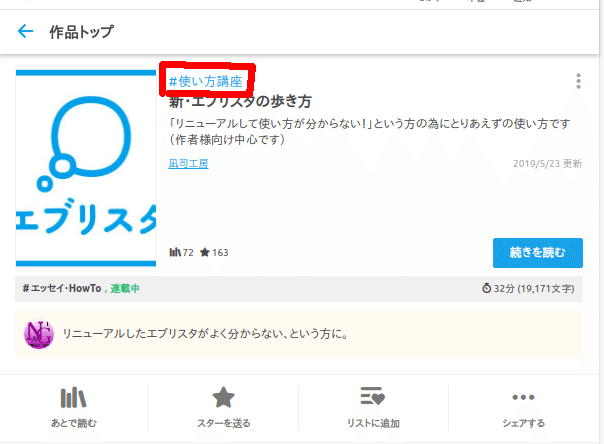Click the star count 163
The width and height of the screenshot is (604, 444).
click(214, 253)
